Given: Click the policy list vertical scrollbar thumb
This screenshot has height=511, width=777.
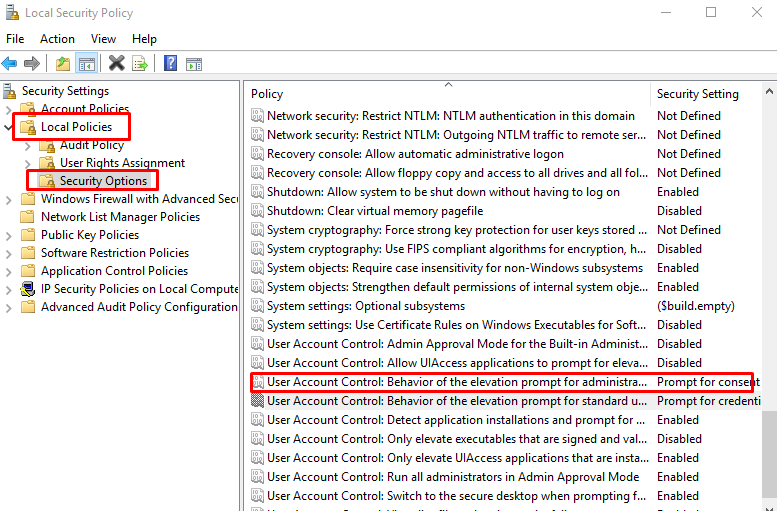Looking at the screenshot, I should tap(769, 452).
